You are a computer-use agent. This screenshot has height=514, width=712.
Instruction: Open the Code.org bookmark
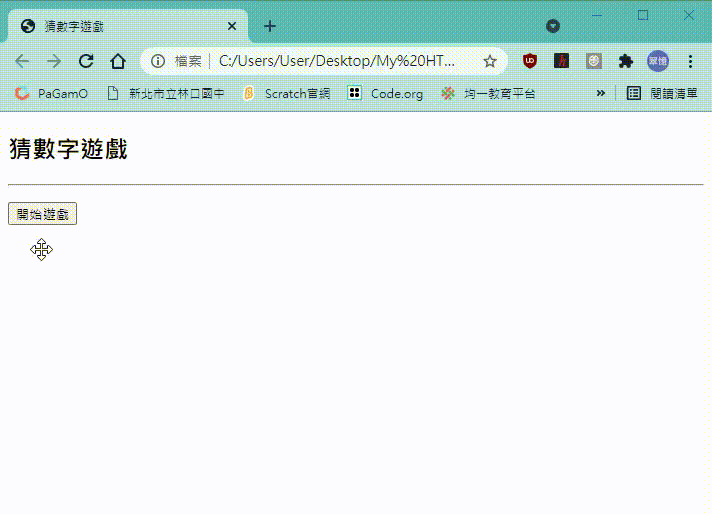(x=385, y=94)
